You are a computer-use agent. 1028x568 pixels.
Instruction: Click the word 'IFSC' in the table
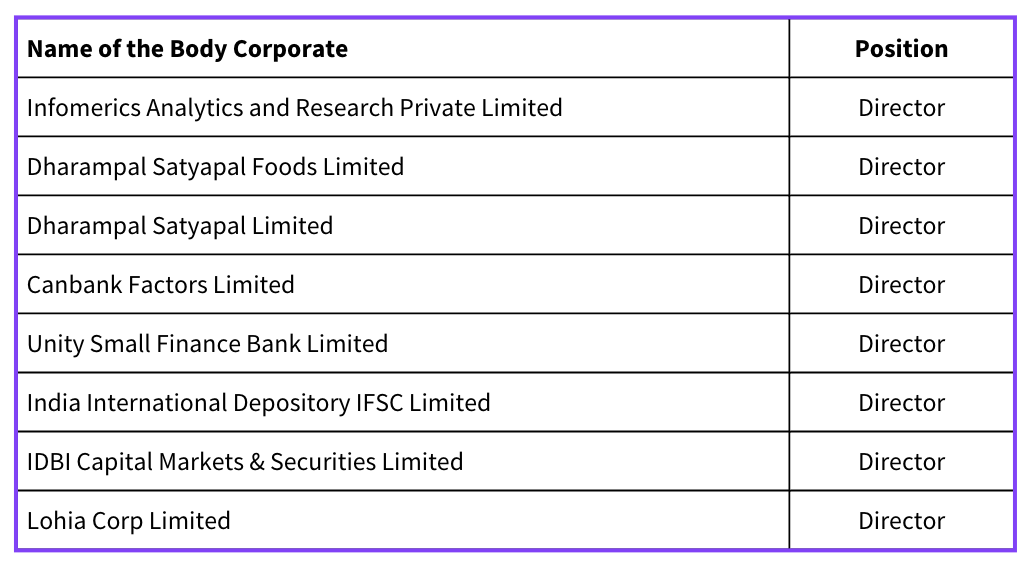pos(380,403)
